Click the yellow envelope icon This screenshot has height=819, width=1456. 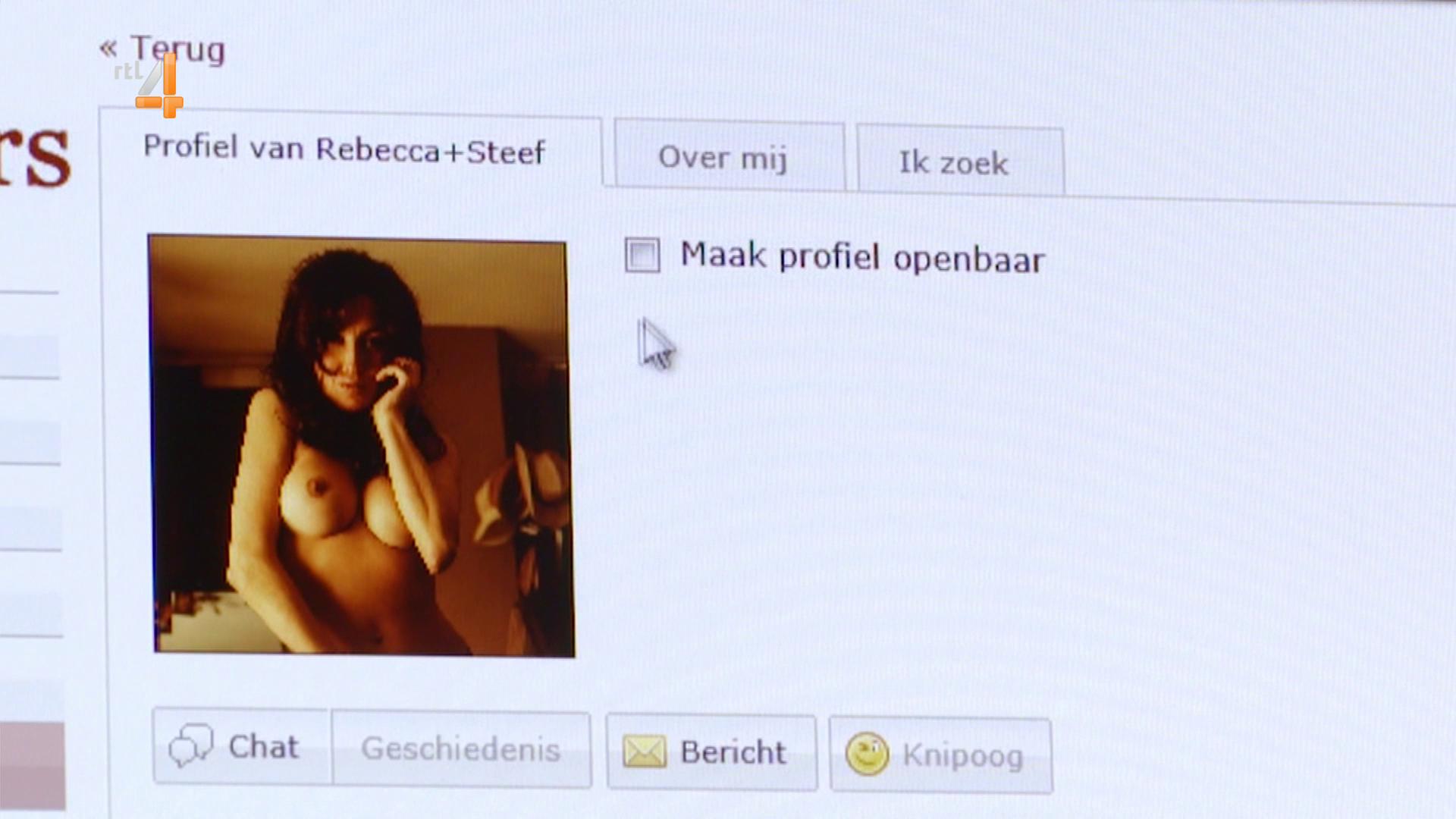coord(644,752)
